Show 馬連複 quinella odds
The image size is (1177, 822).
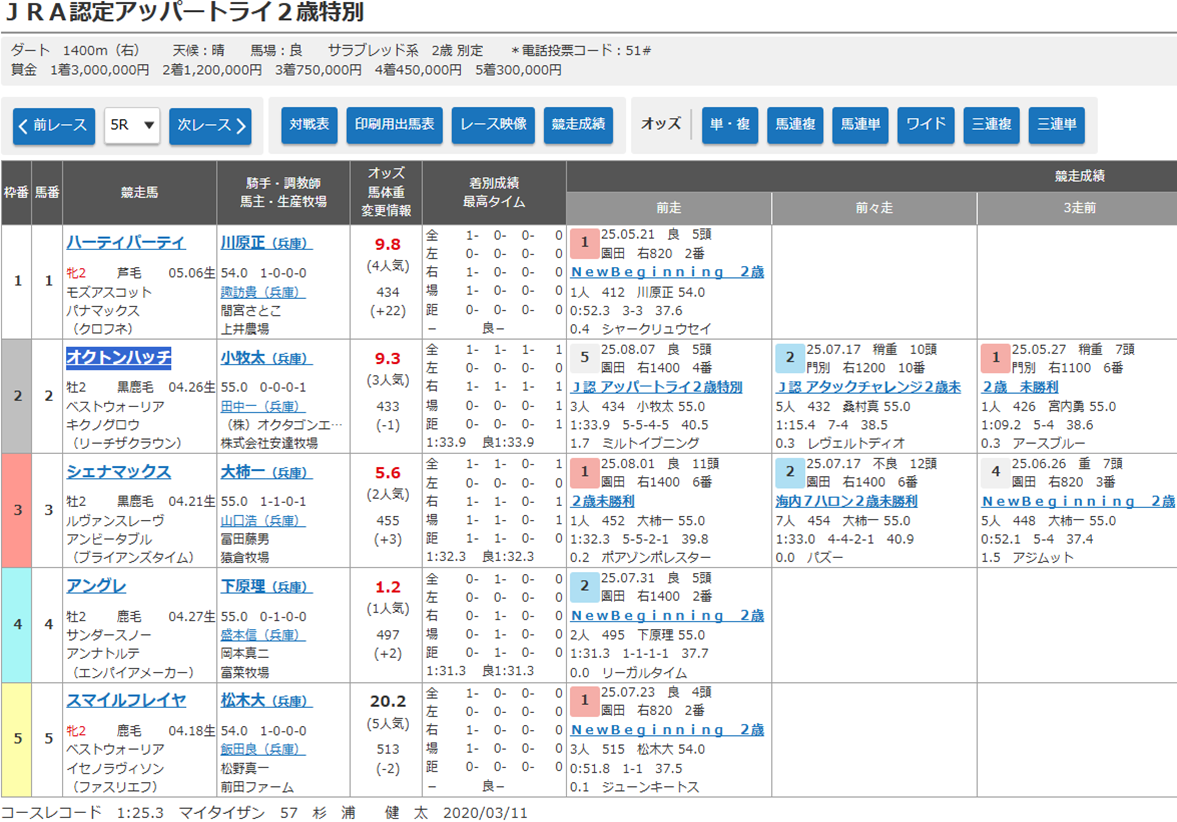point(795,125)
